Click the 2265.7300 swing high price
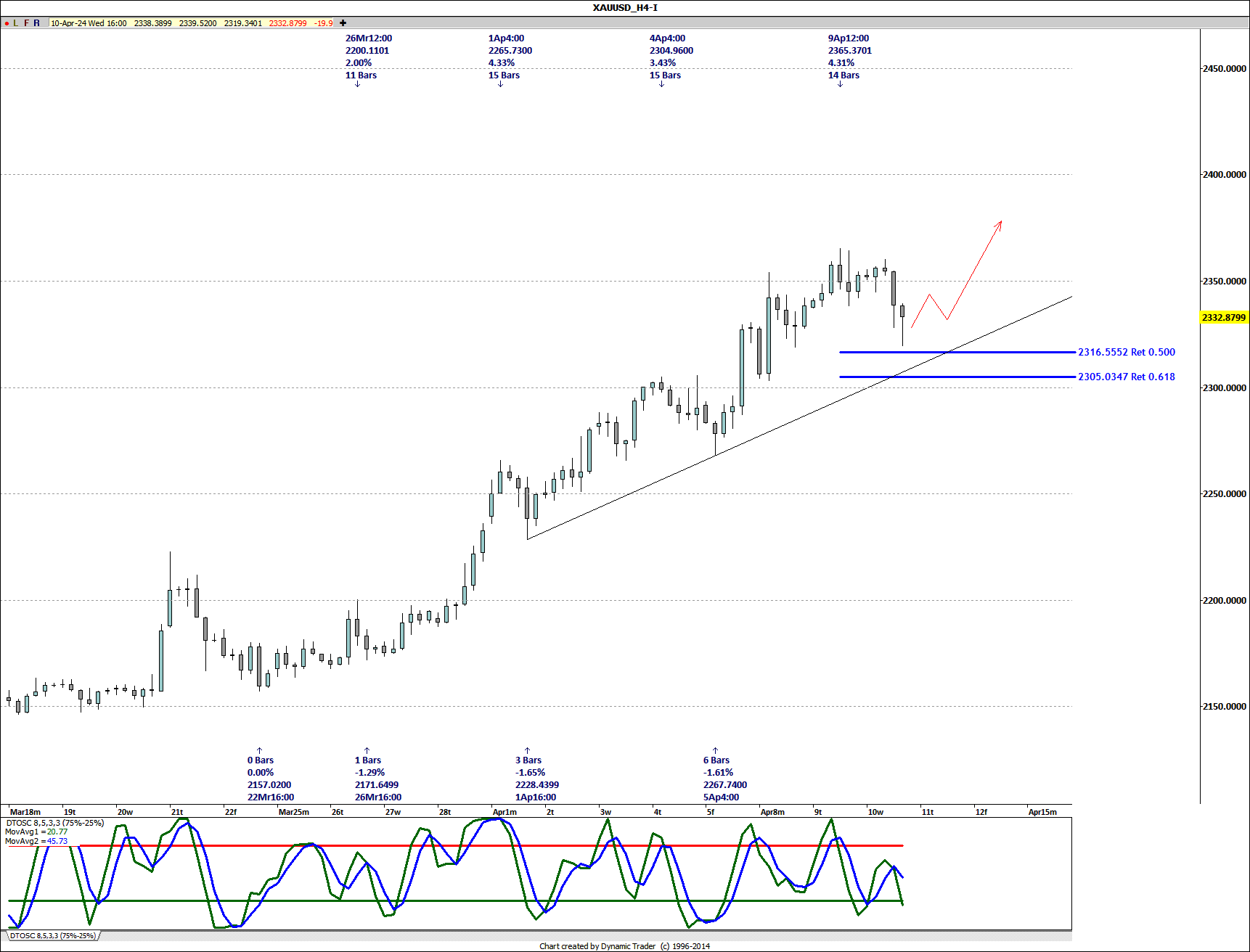The image size is (1250, 952). click(510, 51)
